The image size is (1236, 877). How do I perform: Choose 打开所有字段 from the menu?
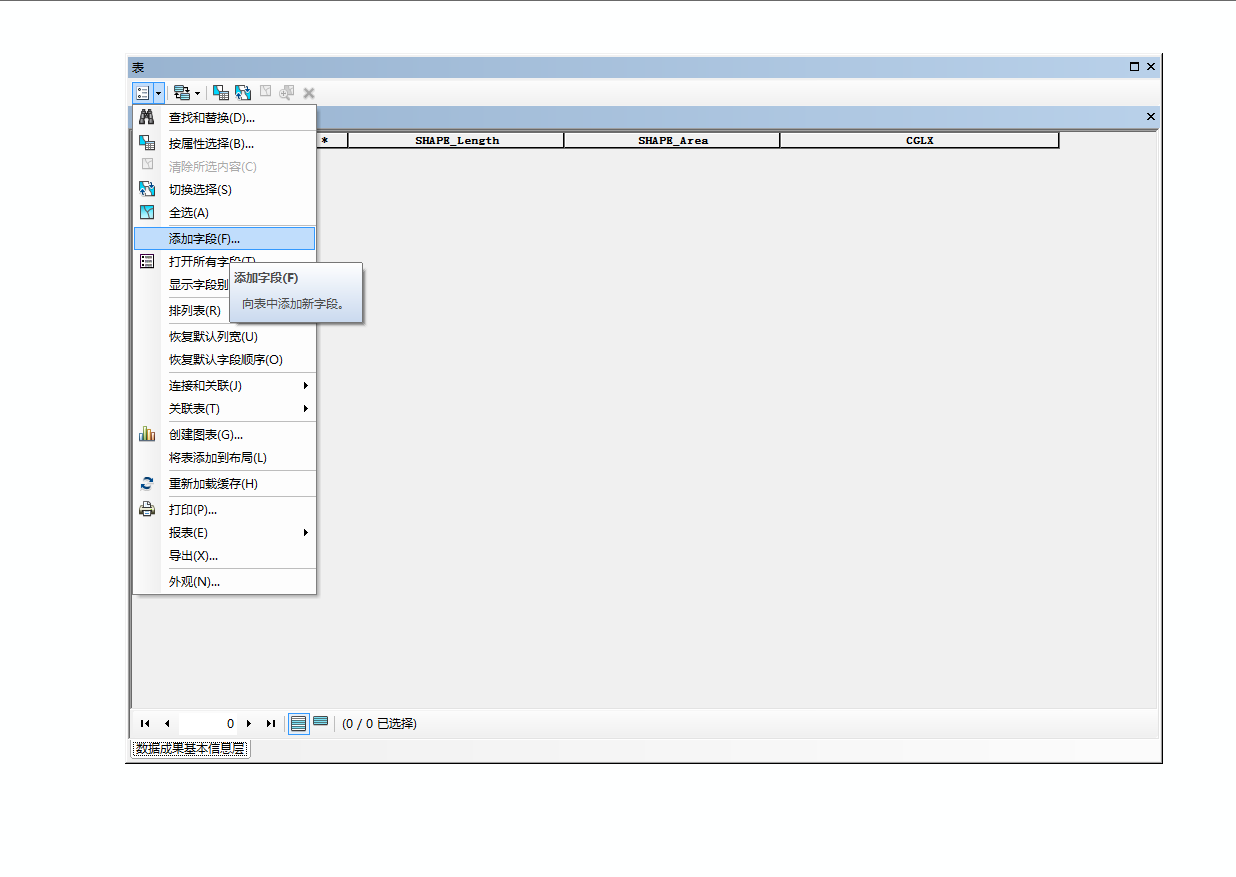(225, 261)
